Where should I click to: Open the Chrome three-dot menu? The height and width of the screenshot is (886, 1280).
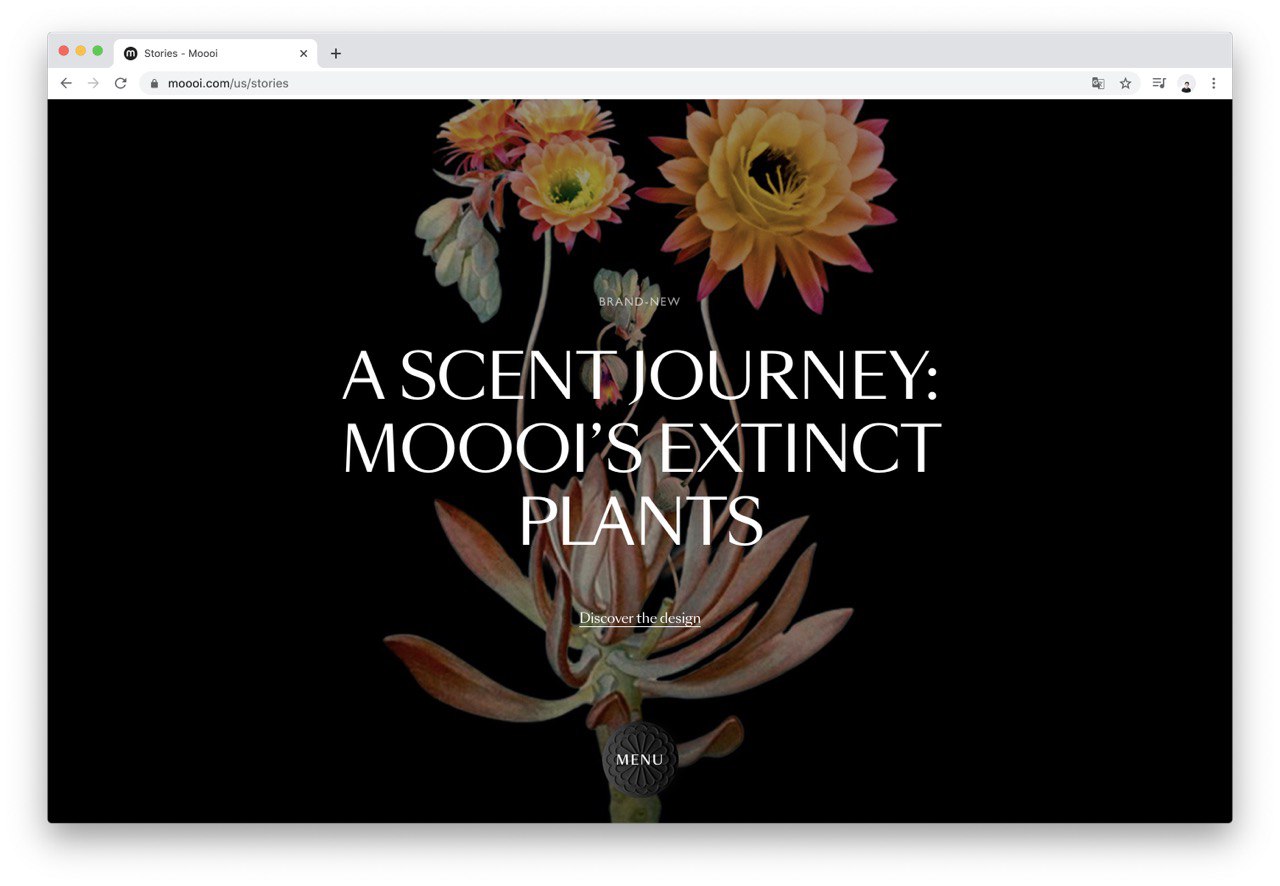(1213, 83)
